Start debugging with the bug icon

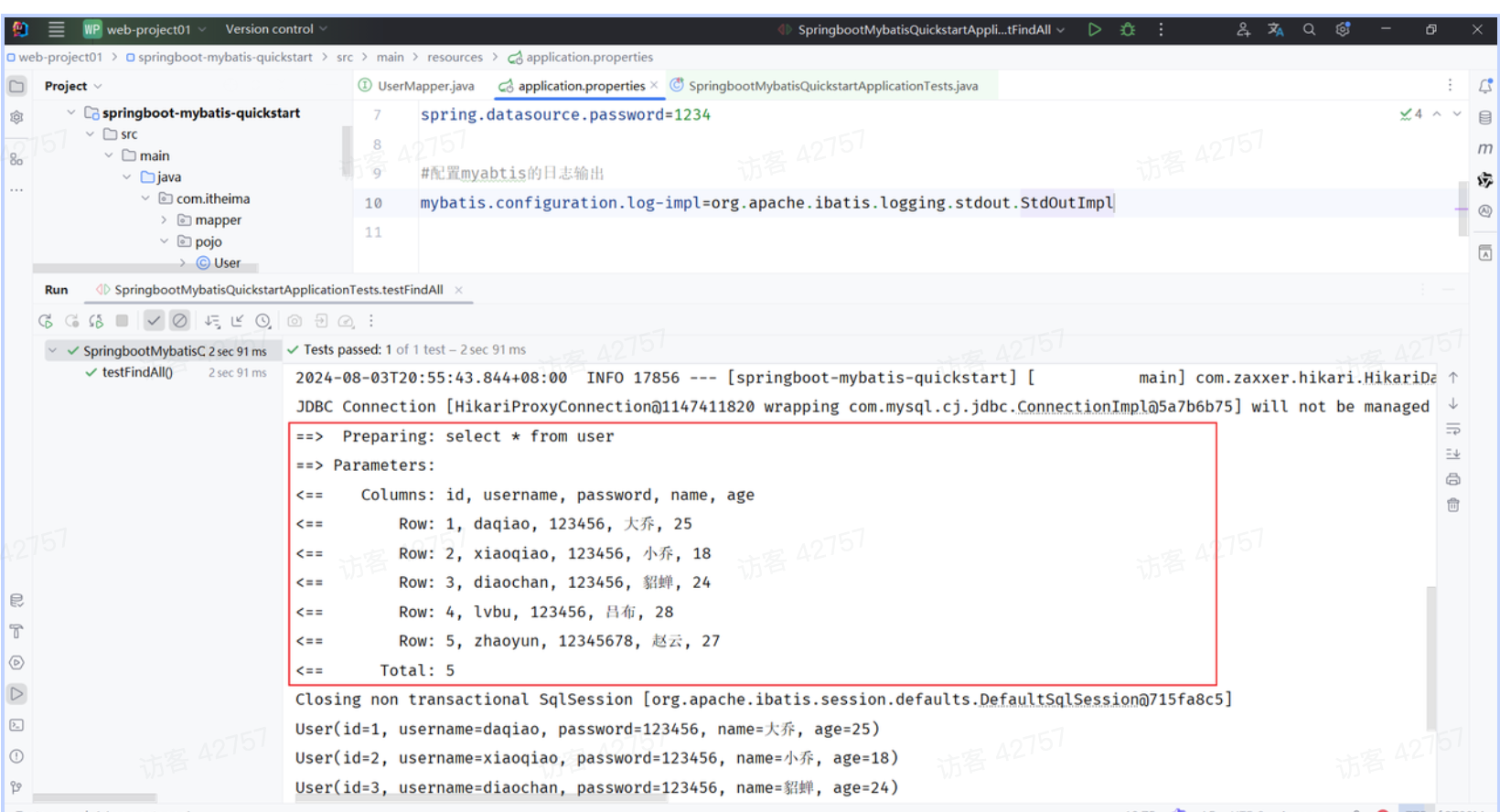[1128, 29]
